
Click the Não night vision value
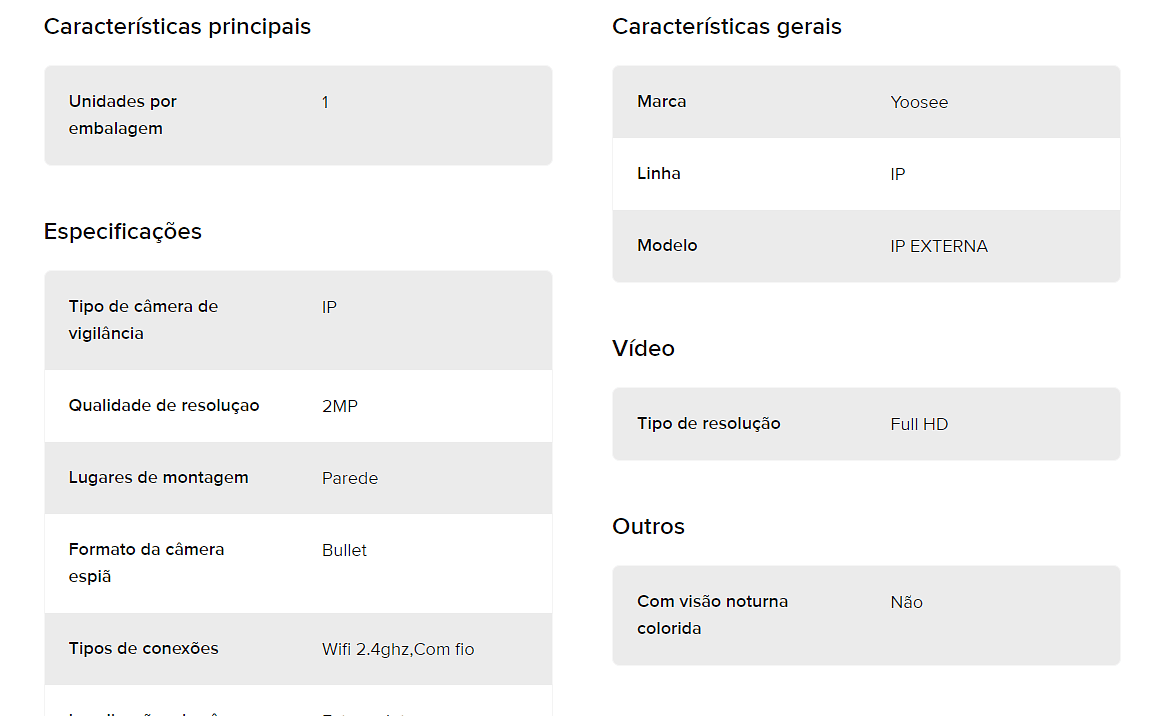point(907,603)
